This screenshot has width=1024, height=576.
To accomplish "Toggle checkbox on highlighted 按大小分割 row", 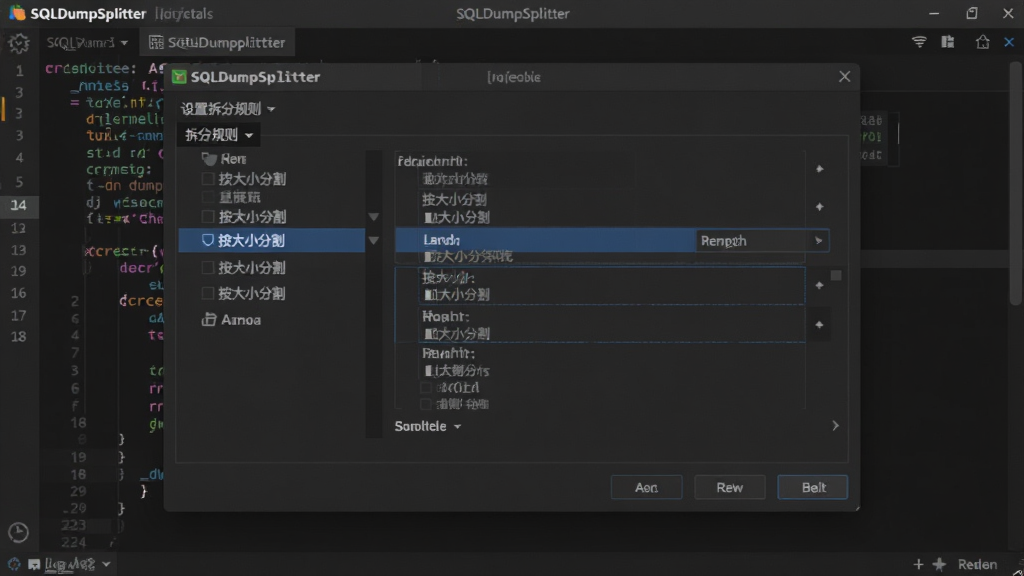I will (x=208, y=240).
